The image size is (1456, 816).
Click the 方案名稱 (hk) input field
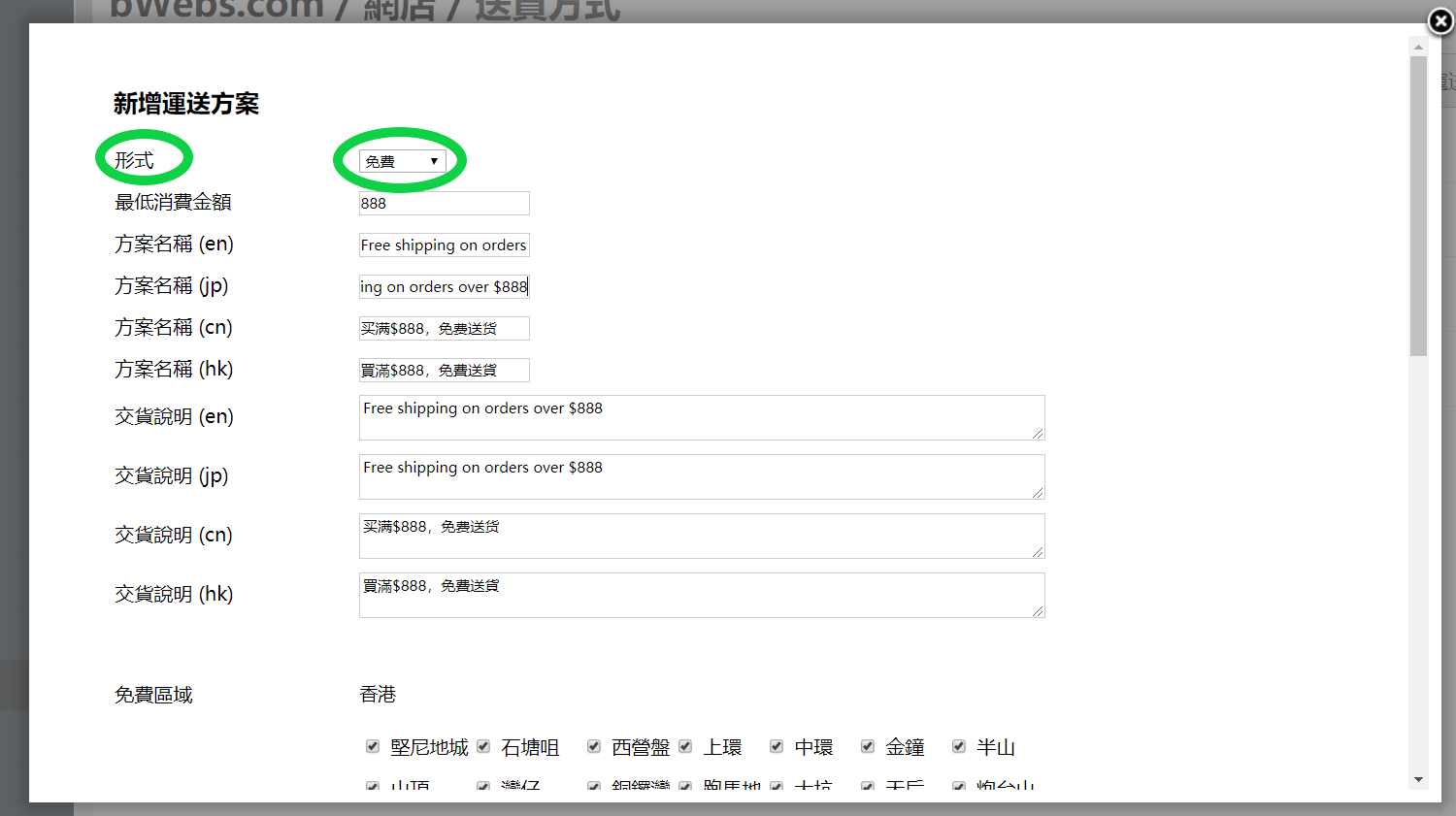tap(444, 370)
